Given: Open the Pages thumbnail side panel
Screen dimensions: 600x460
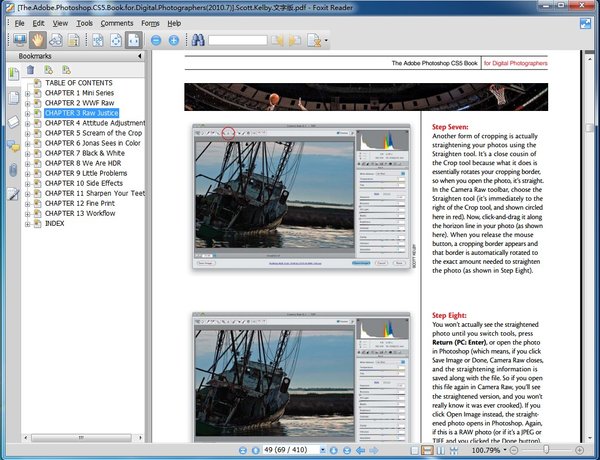Looking at the screenshot, I should [x=13, y=97].
